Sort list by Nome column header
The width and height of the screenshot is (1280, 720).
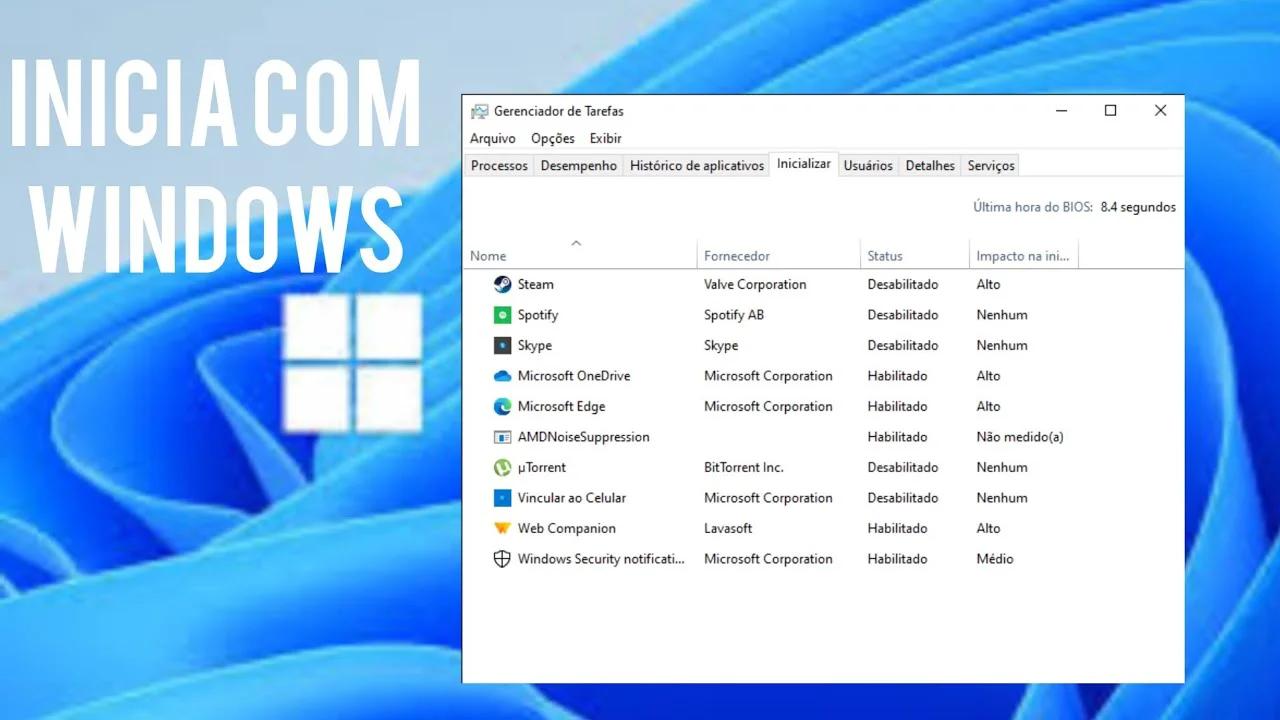tap(488, 256)
